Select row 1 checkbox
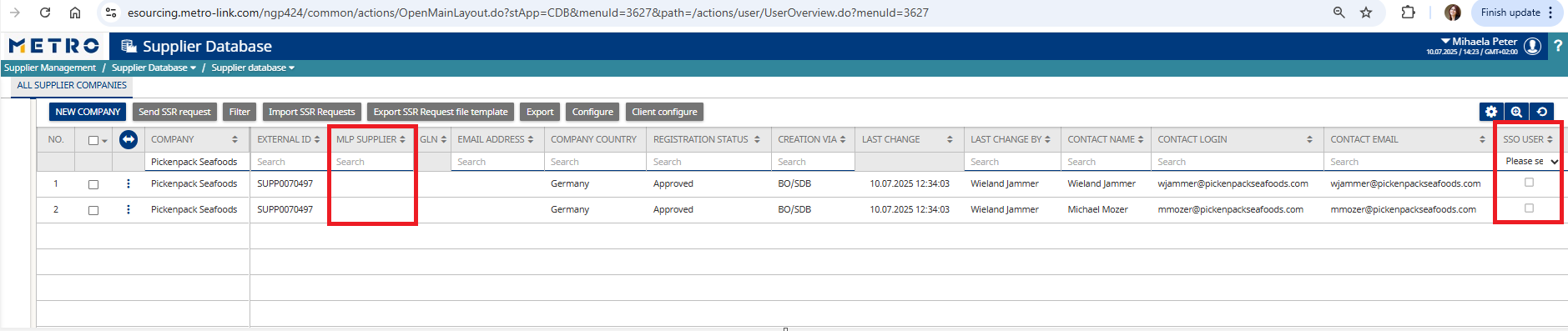 coord(93,184)
